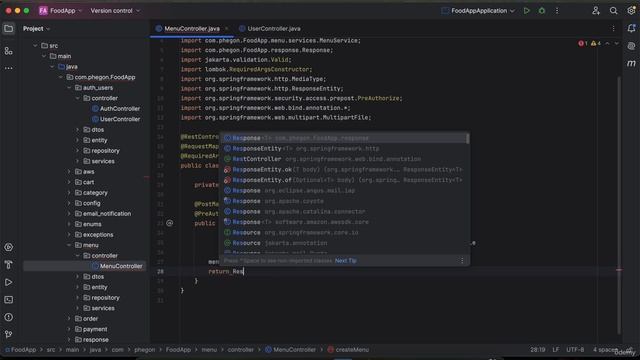The width and height of the screenshot is (640, 360).
Task: Select RestController completion suggestion
Action: 344,159
